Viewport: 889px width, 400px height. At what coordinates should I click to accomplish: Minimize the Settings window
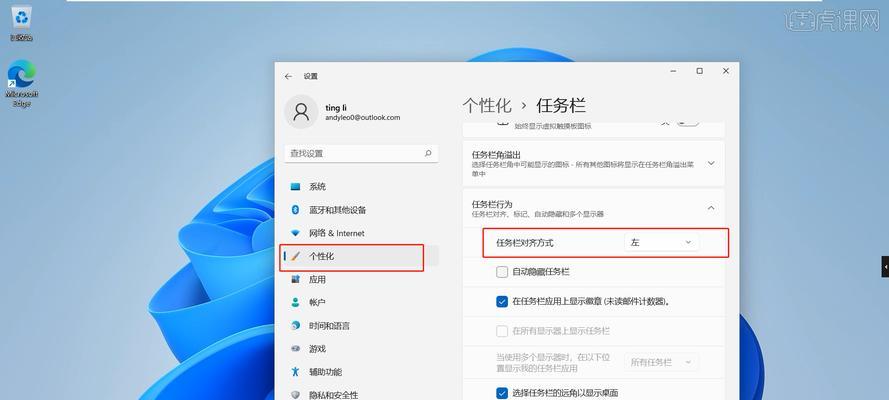coord(674,71)
